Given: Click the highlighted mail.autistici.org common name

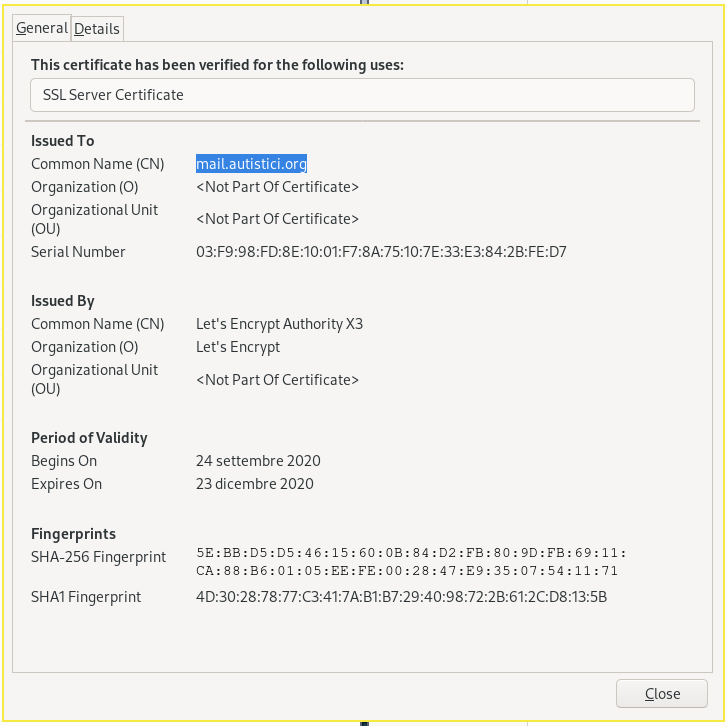Looking at the screenshot, I should click(251, 164).
